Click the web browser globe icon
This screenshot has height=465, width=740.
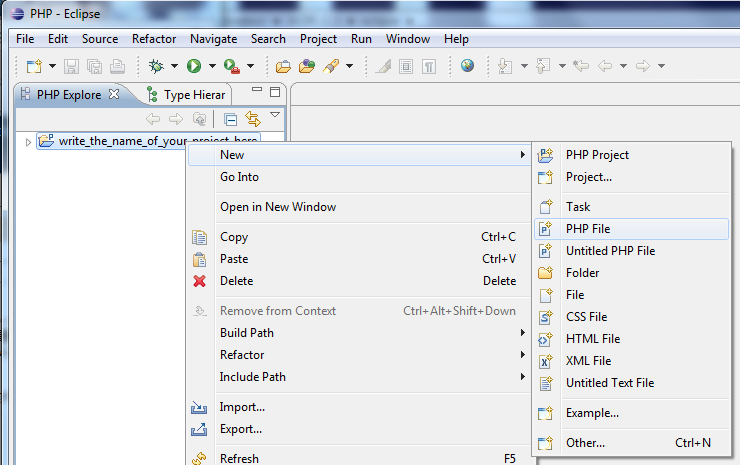(x=467, y=66)
